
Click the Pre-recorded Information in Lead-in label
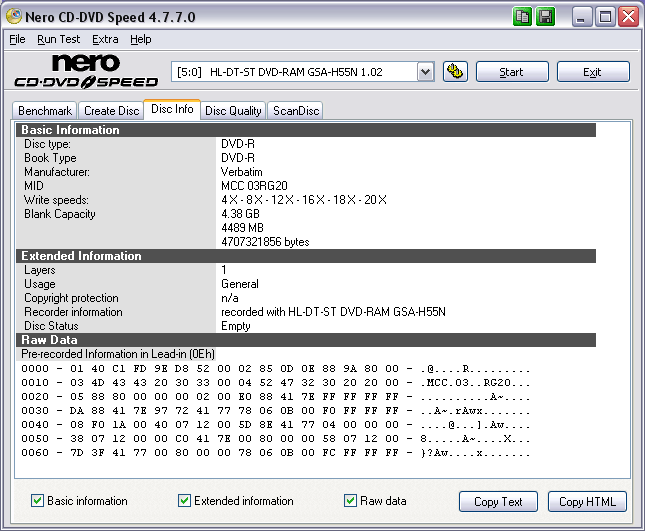pos(118,354)
